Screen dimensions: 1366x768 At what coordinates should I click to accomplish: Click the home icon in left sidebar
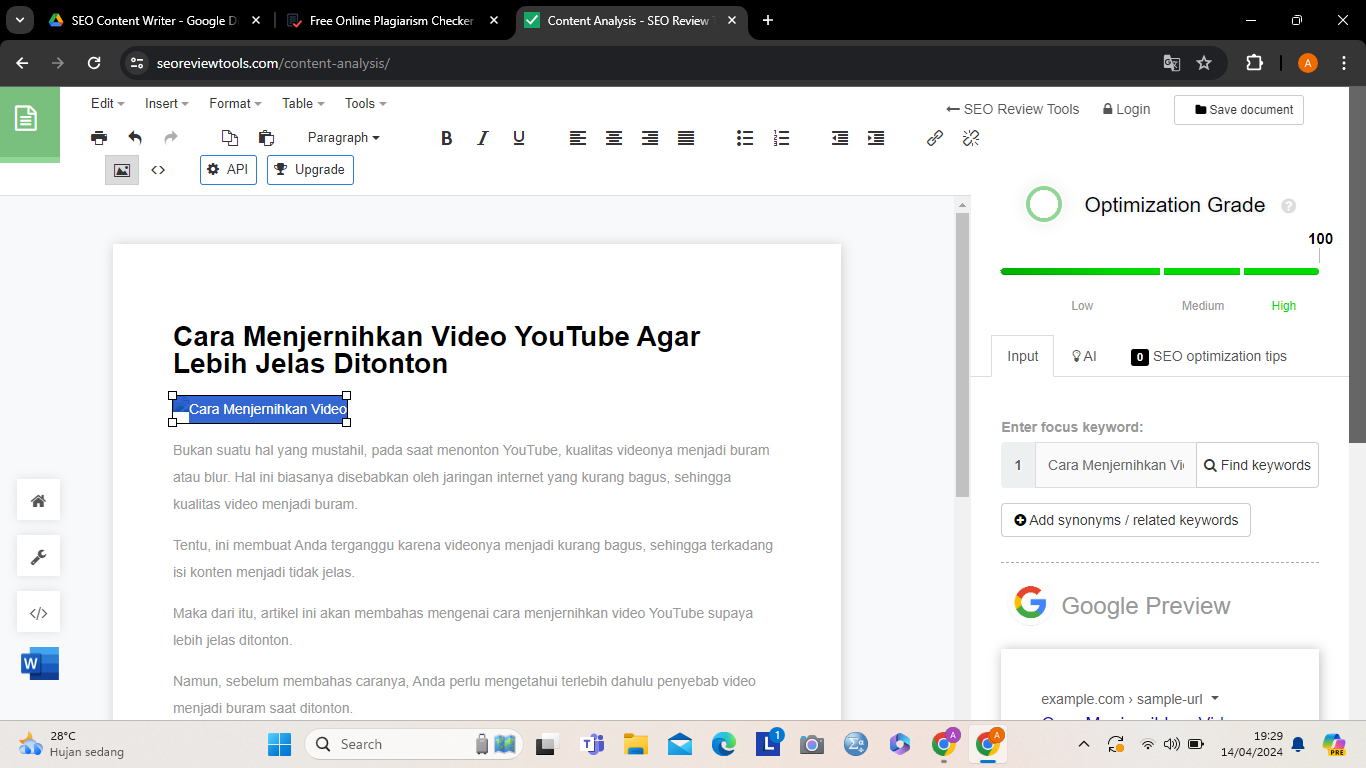pyautogui.click(x=39, y=501)
